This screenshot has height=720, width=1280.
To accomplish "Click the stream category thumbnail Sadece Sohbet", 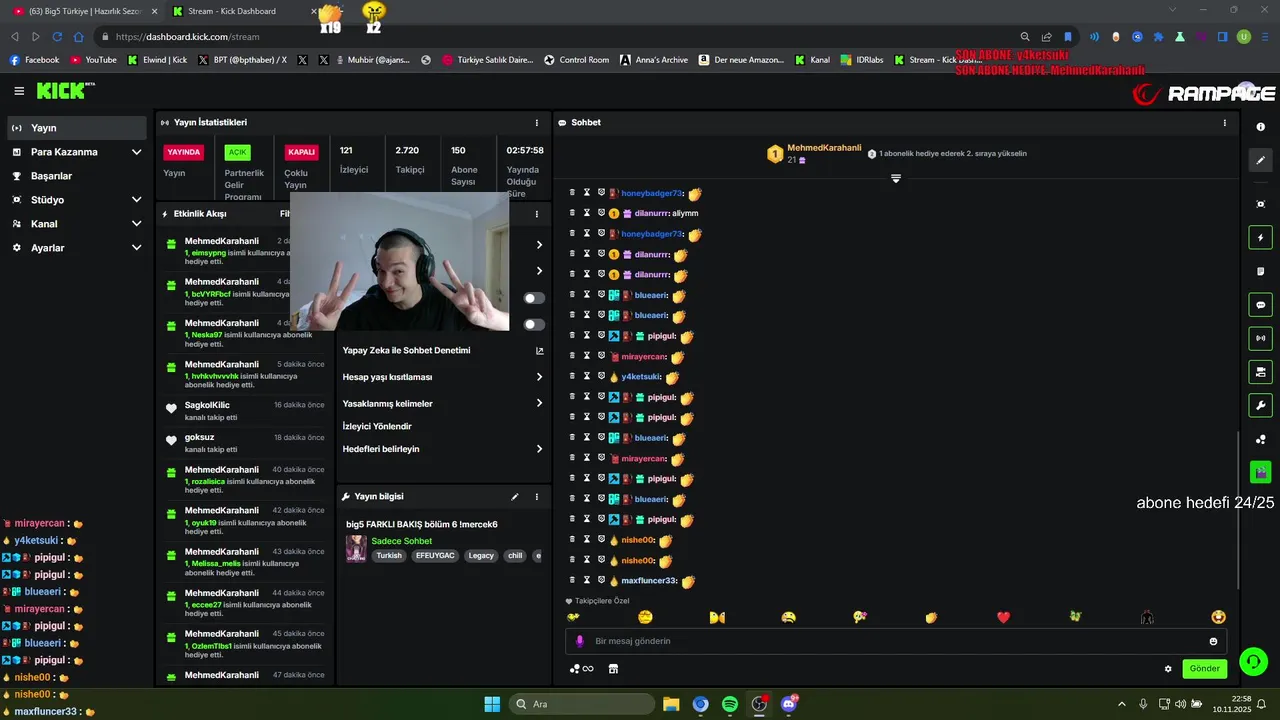I will [x=356, y=548].
